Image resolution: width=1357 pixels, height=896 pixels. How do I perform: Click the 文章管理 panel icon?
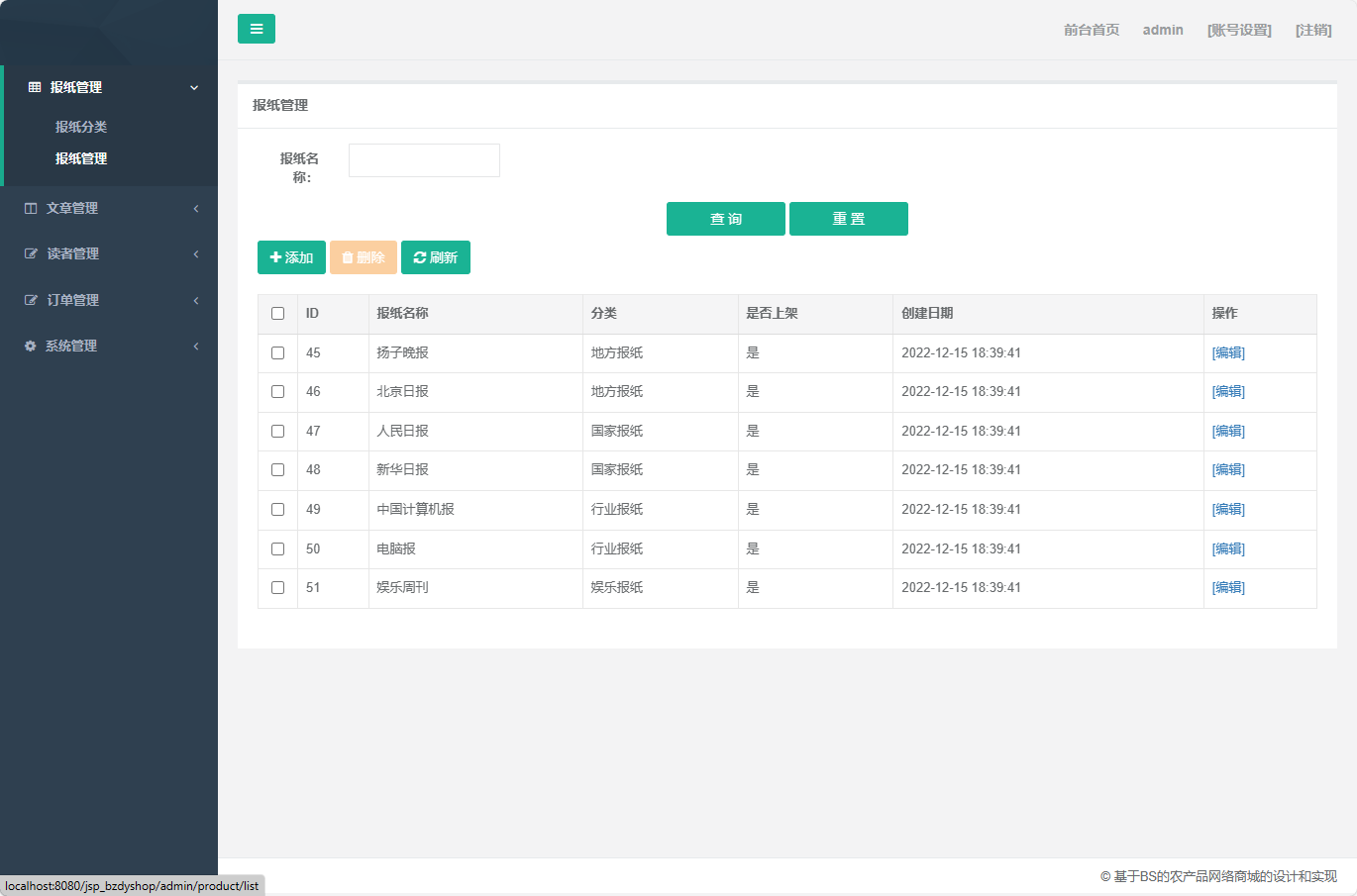(30, 208)
